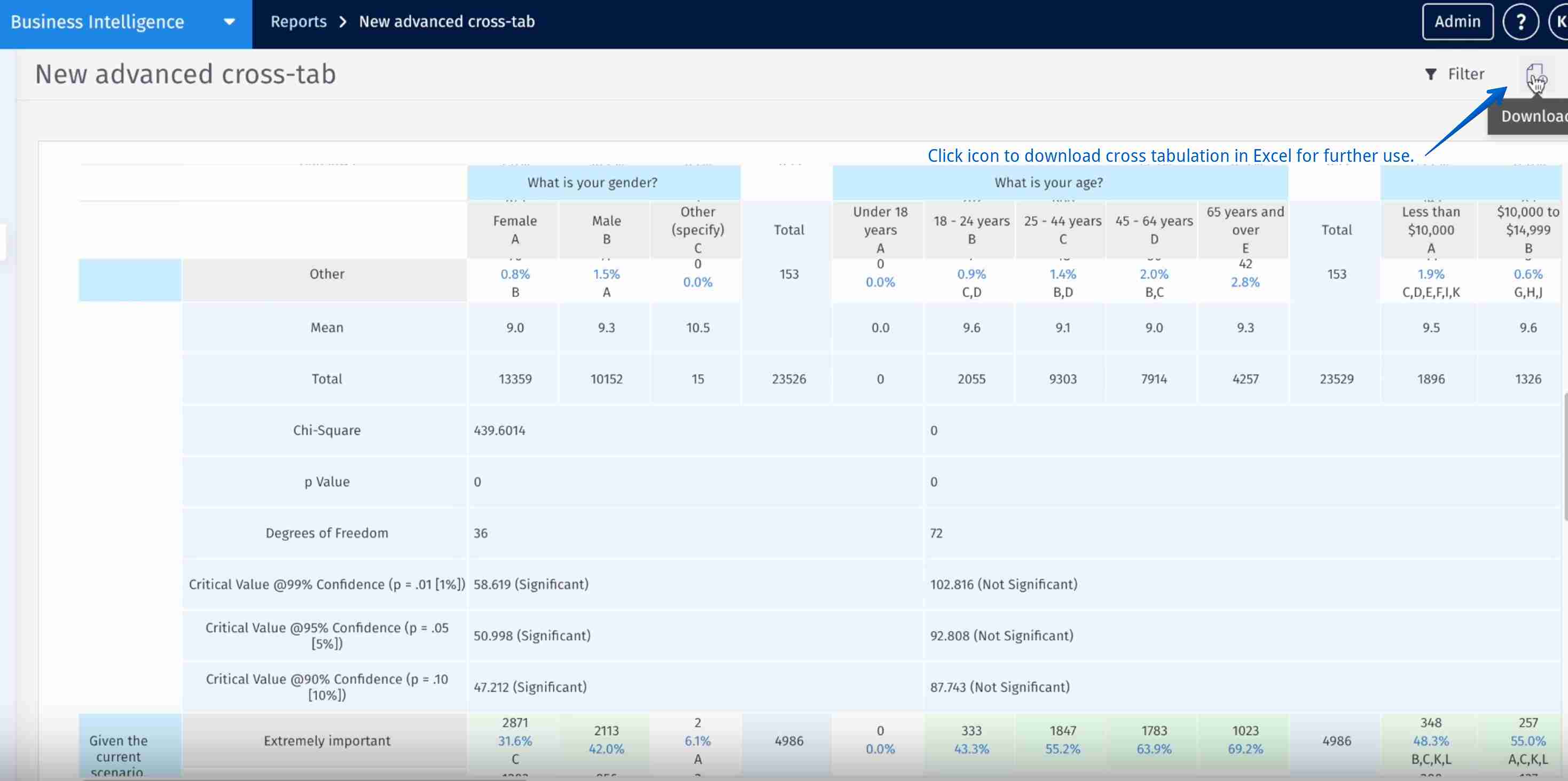Image resolution: width=1568 pixels, height=781 pixels.
Task: Expand the Business Intelligence dropdown arrow
Action: coord(229,22)
